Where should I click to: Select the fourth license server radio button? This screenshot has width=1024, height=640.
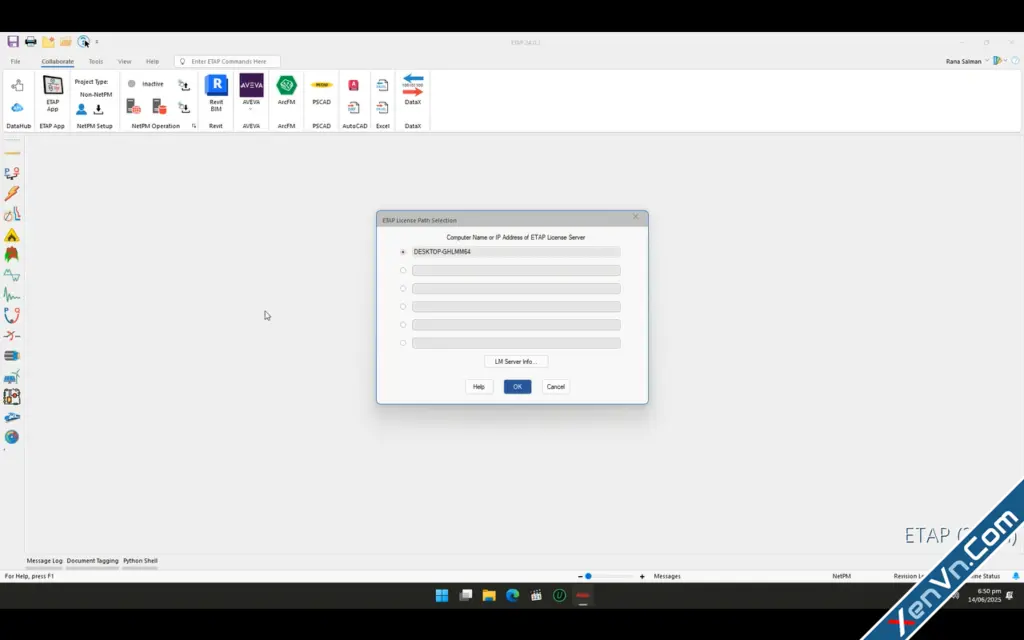coord(403,307)
